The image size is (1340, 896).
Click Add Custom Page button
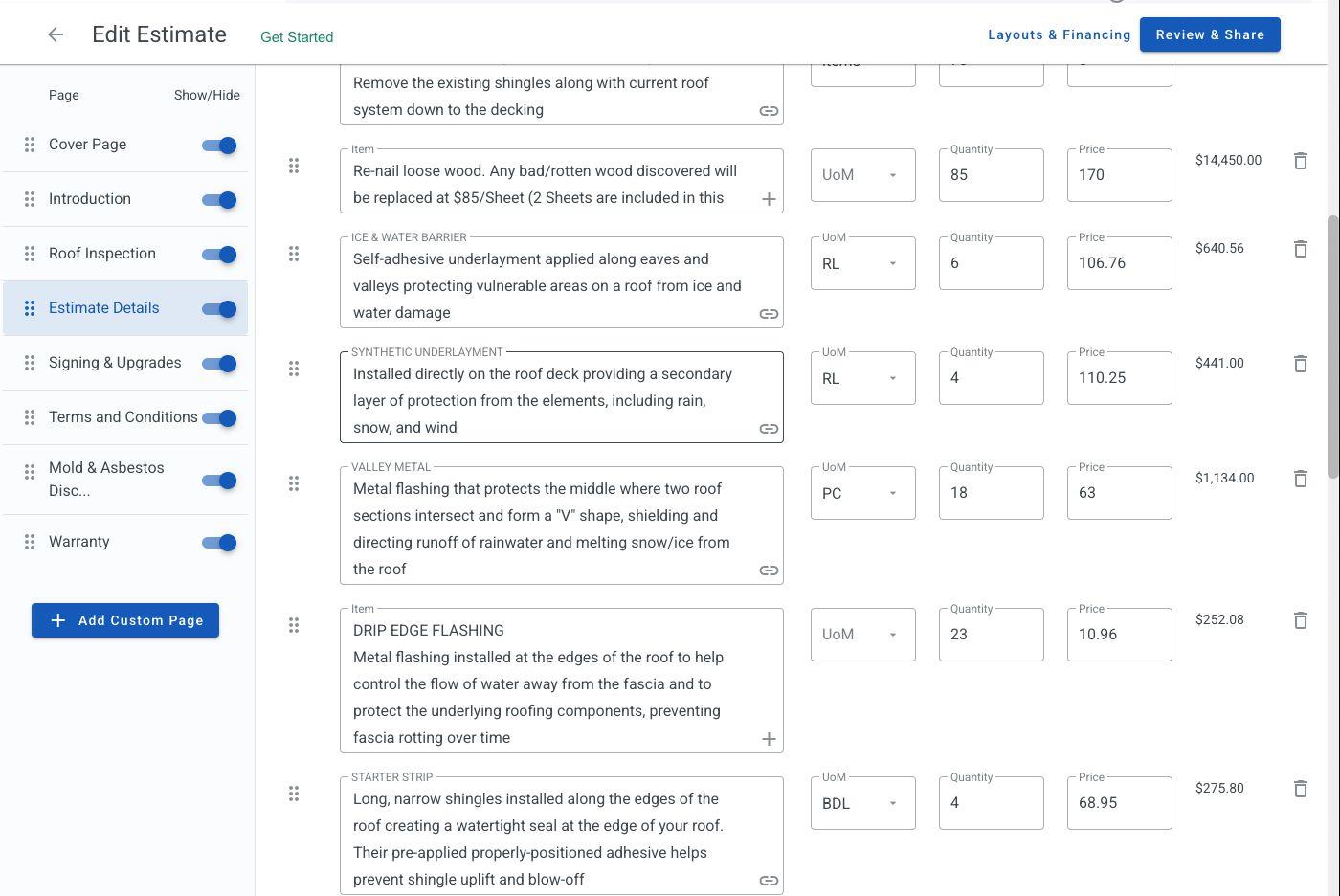click(x=125, y=620)
